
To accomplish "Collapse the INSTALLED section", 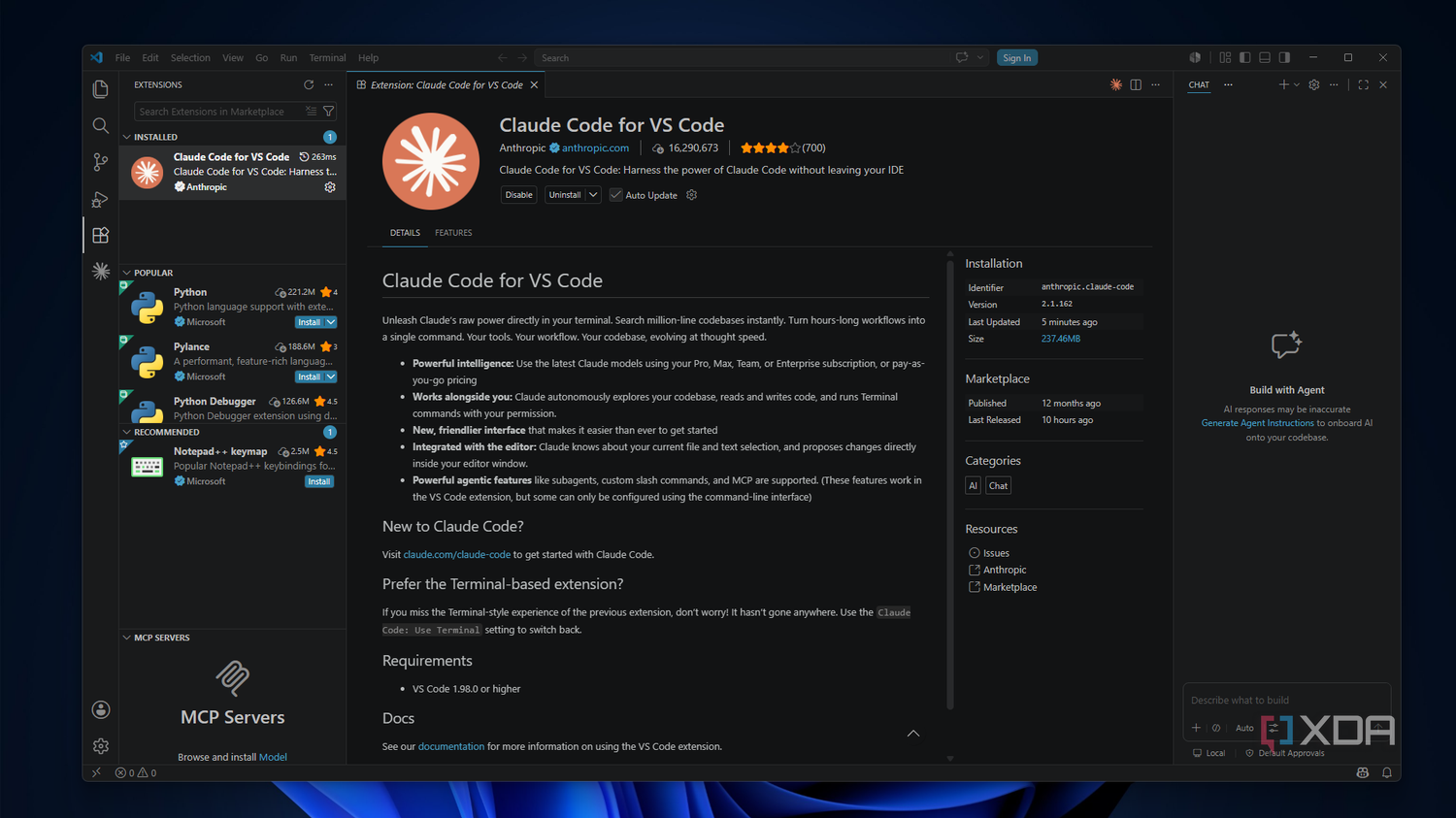I will tap(127, 138).
